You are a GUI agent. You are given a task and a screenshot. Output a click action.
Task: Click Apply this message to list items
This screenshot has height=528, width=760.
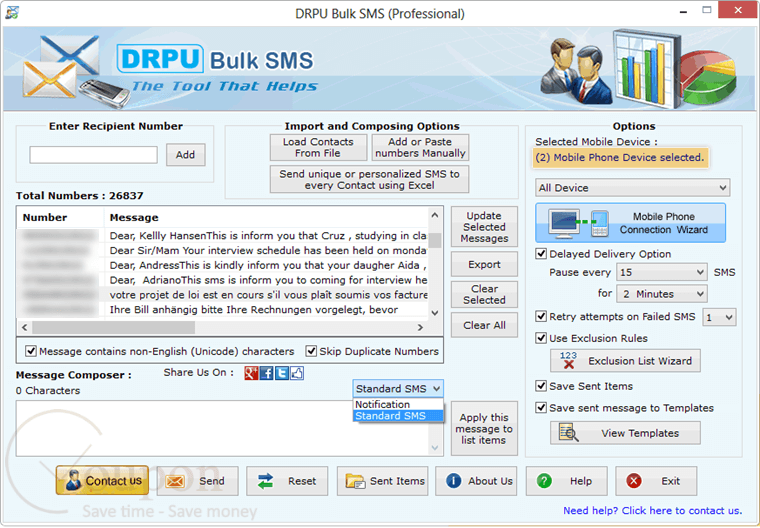484,429
